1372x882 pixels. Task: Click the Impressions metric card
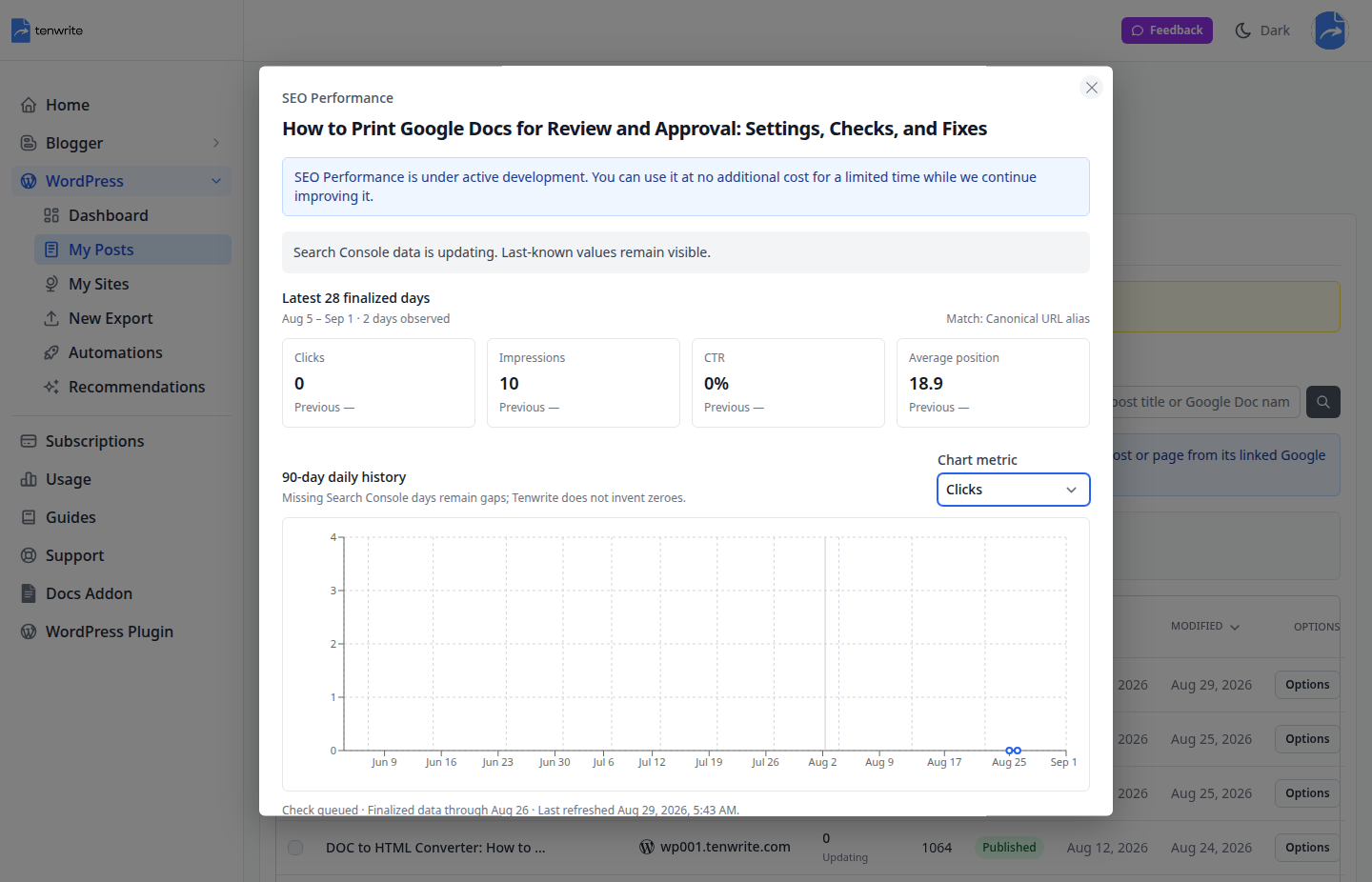click(x=583, y=383)
